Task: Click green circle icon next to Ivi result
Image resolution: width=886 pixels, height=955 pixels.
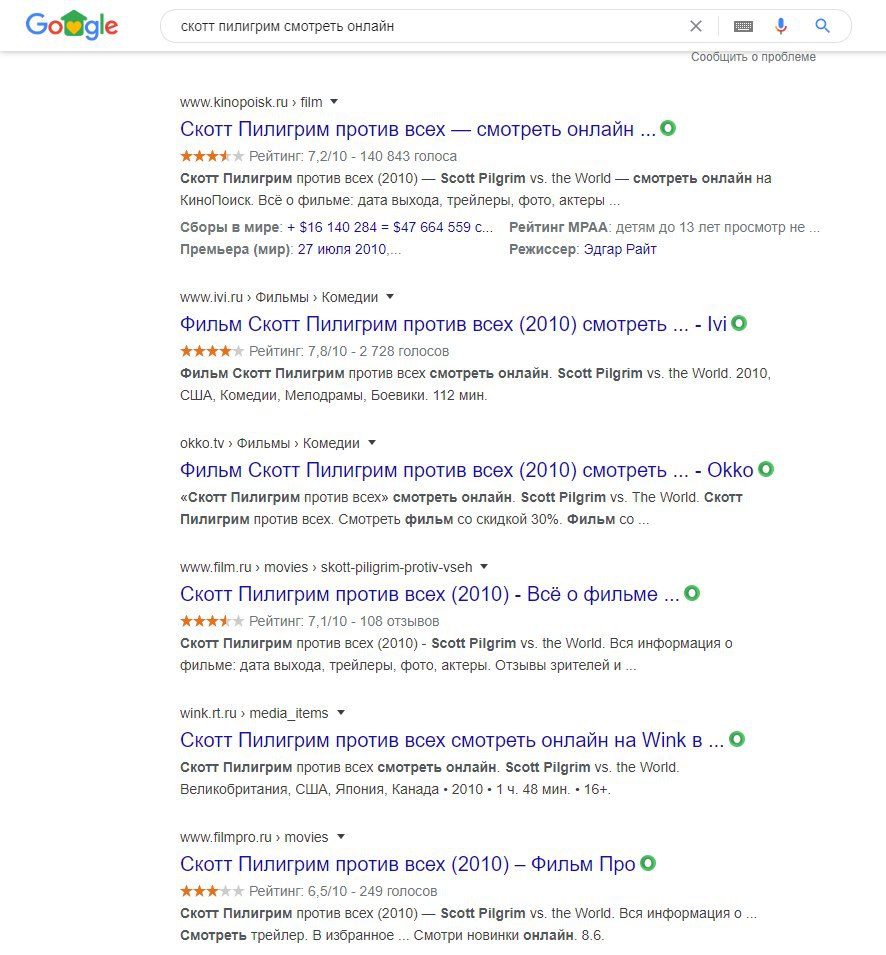Action: (739, 323)
